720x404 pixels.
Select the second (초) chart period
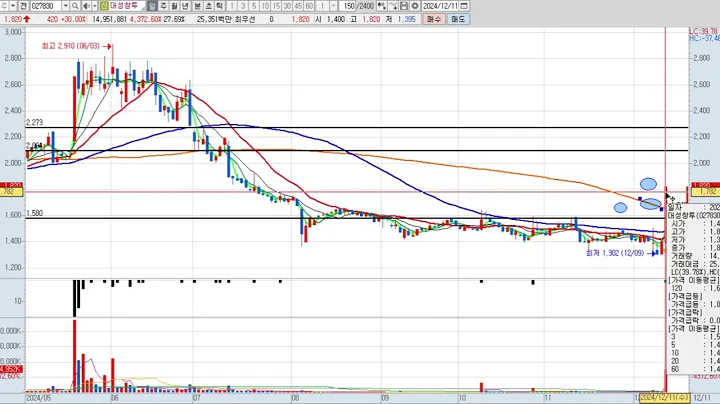point(208,6)
